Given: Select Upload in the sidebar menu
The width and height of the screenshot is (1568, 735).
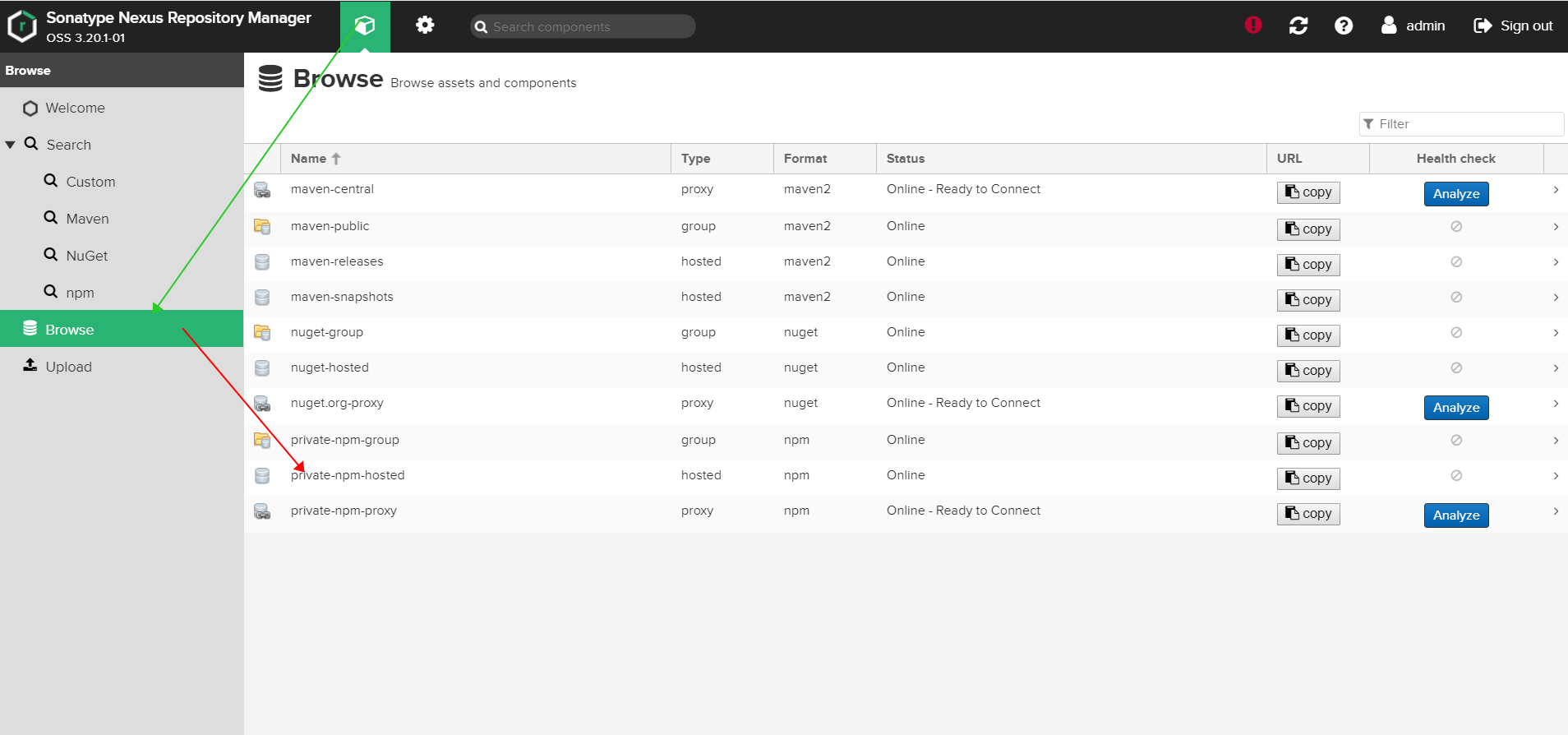Looking at the screenshot, I should (x=69, y=367).
